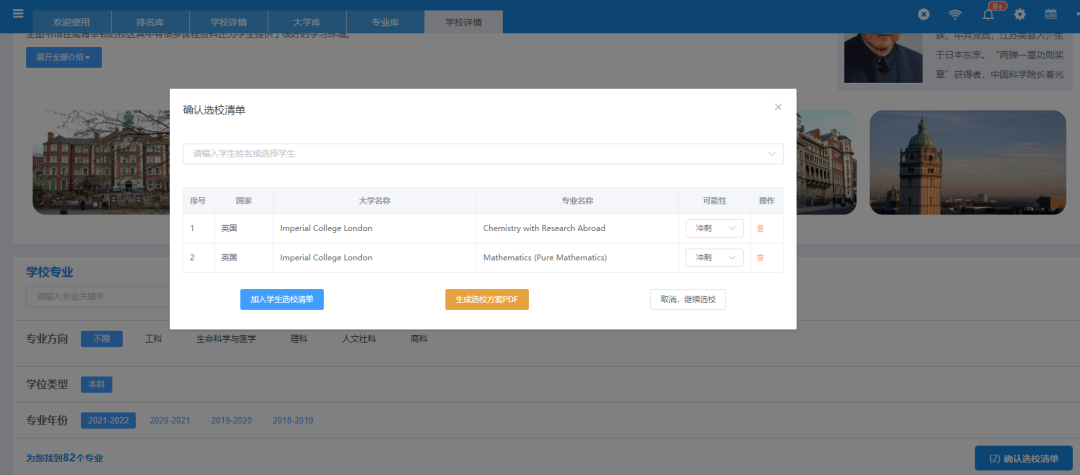Select 2020-2021 major year

[170, 421]
